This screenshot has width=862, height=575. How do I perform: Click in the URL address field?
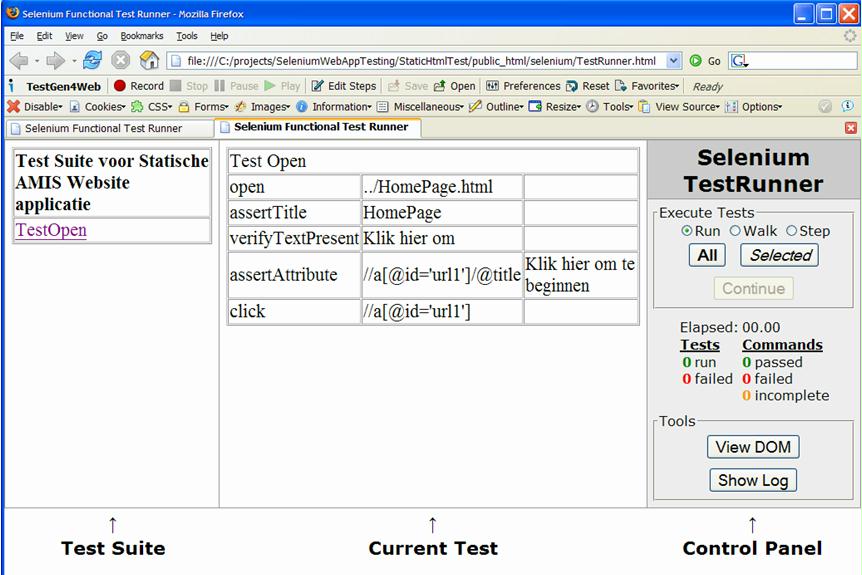(x=420, y=61)
